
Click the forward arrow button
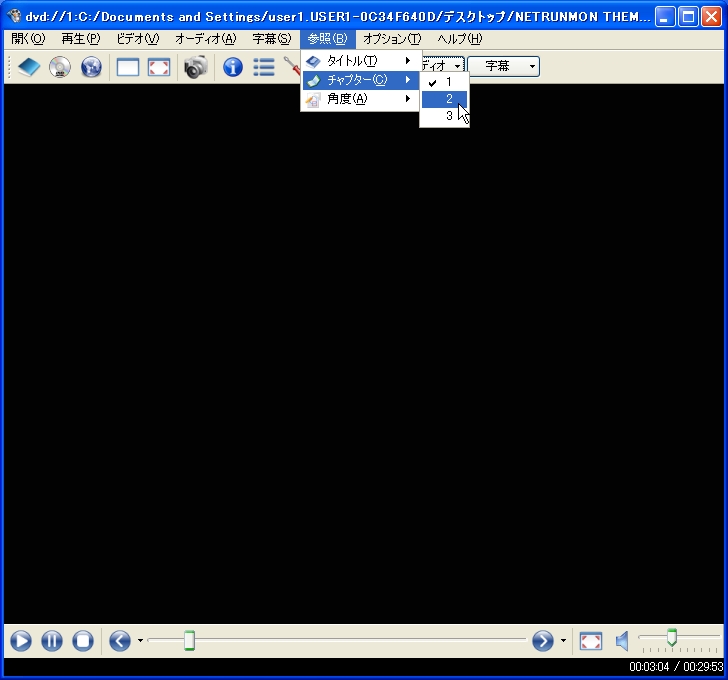[543, 641]
